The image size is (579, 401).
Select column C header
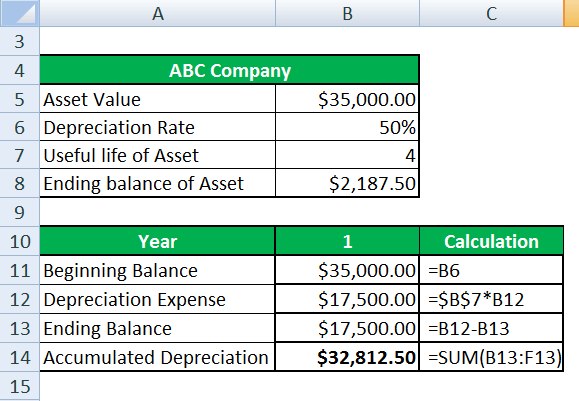tap(491, 13)
